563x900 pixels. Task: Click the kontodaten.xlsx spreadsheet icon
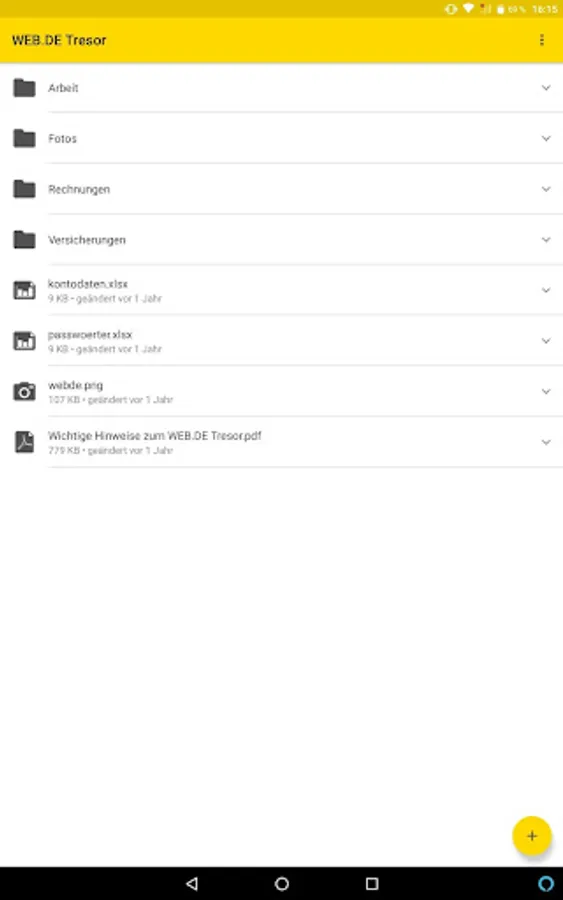click(x=24, y=290)
